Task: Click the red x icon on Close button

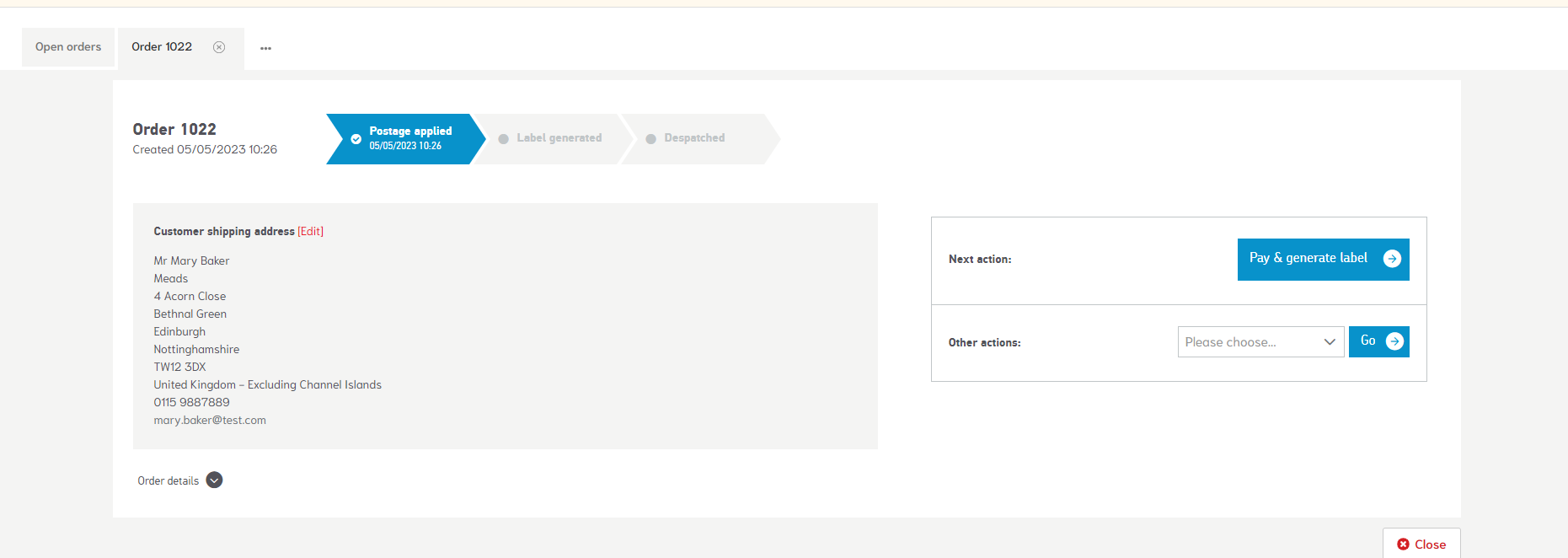Action: 1403,545
